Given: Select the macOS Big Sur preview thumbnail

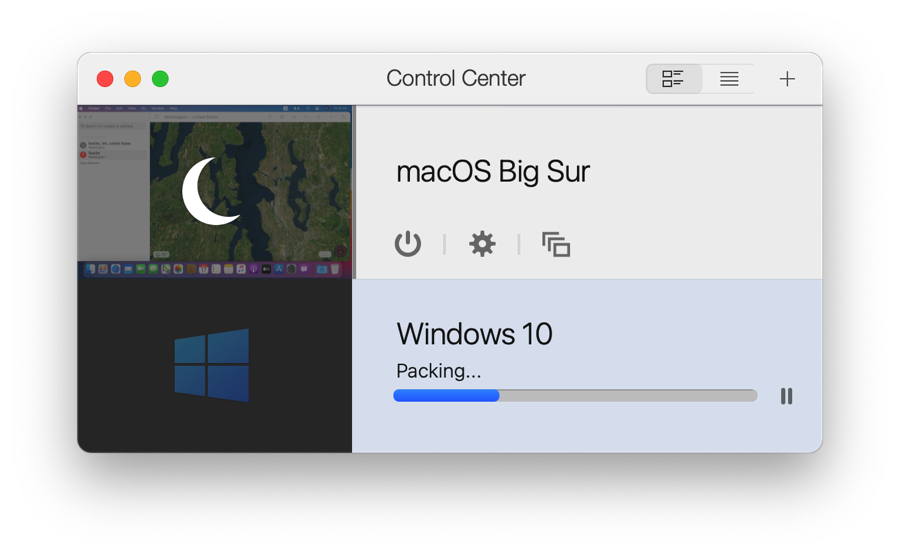Looking at the screenshot, I should pos(215,192).
